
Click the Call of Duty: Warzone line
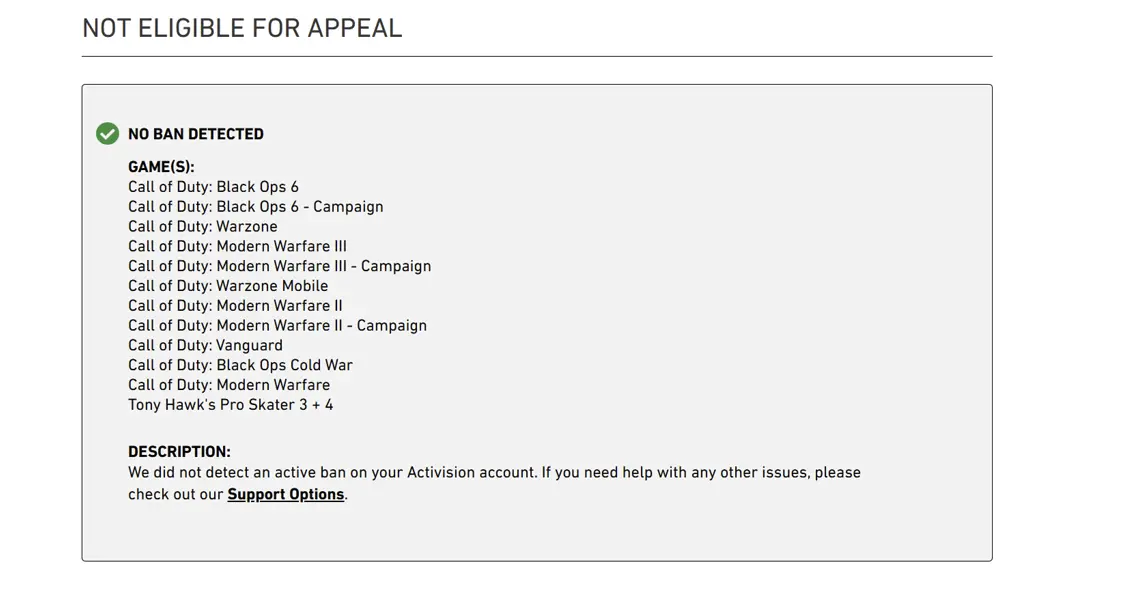point(202,227)
